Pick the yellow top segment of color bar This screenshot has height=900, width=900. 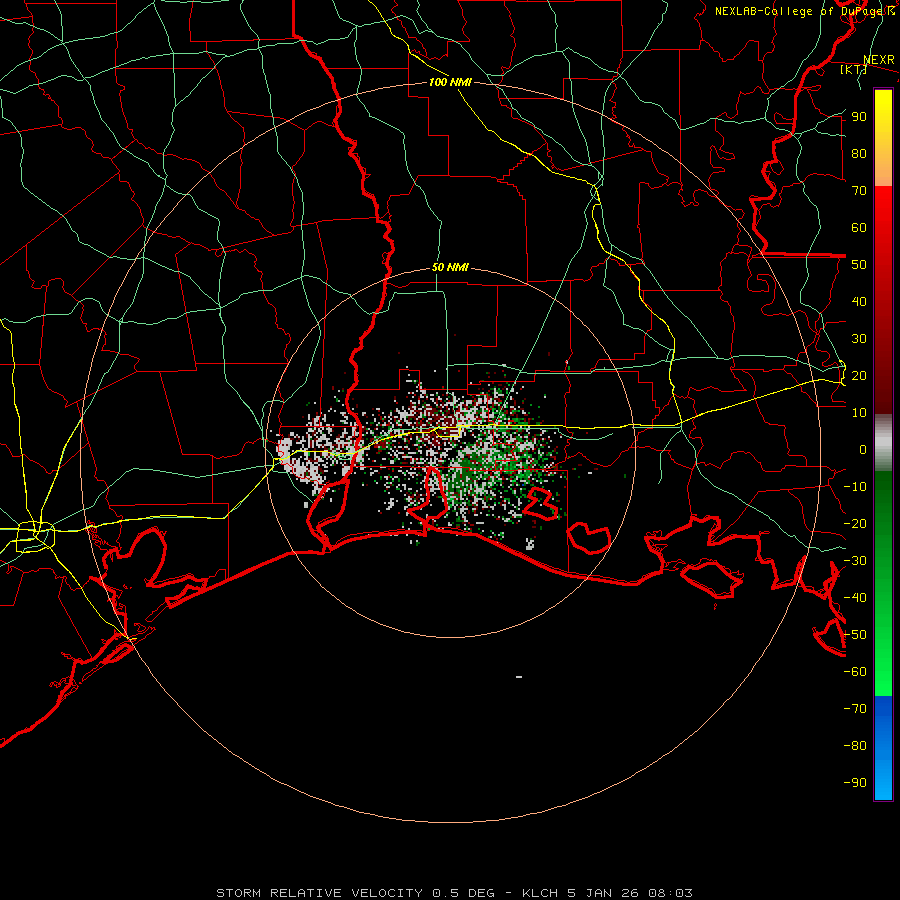tap(883, 138)
